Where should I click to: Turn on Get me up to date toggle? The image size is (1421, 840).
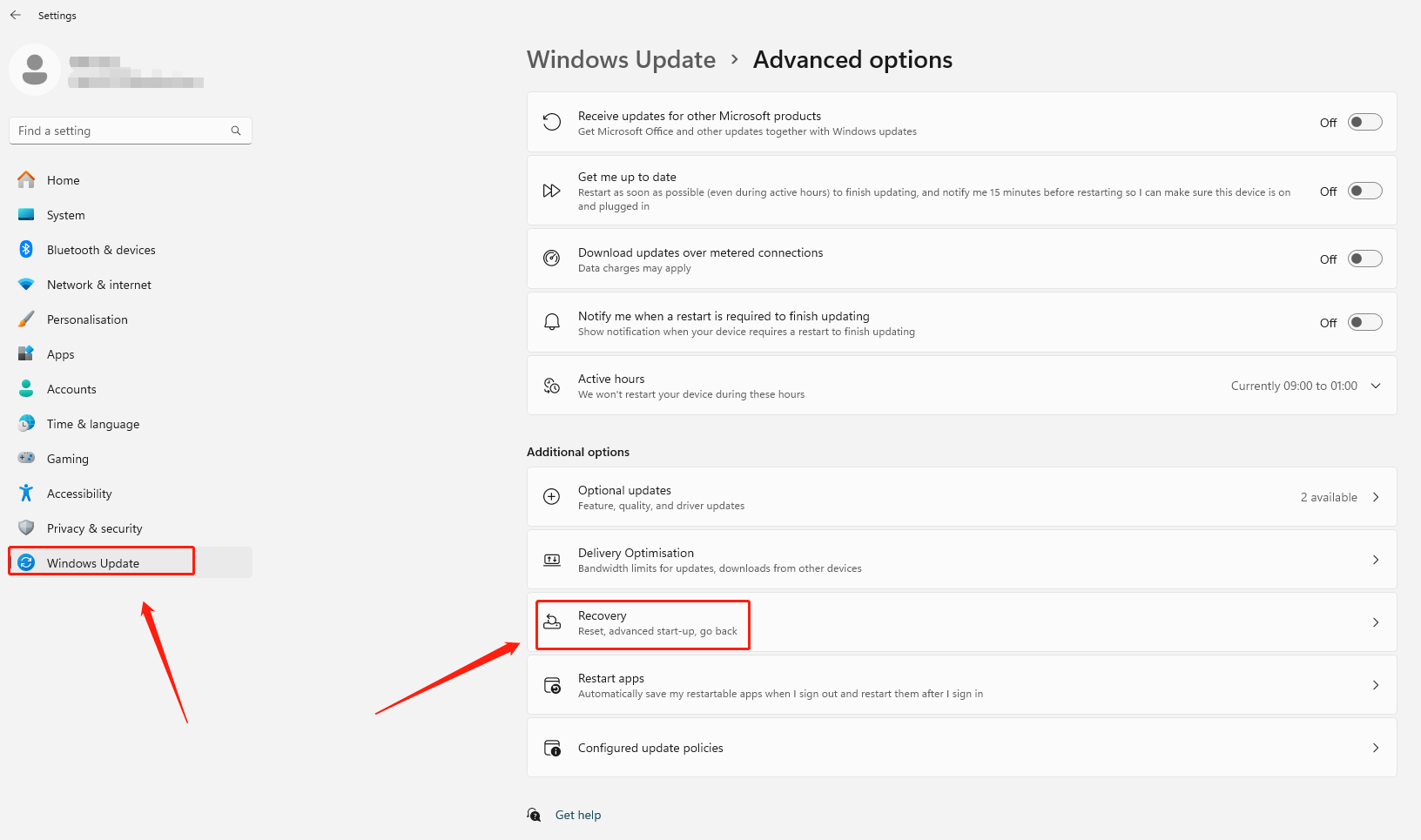[1364, 192]
